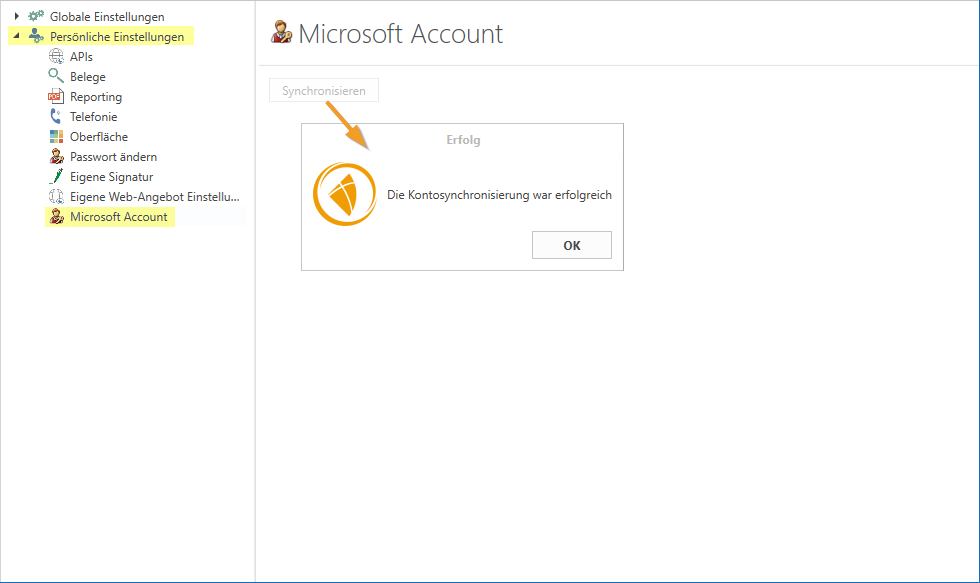The image size is (980, 583).
Task: Select the PDF icon for Reporting
Action: [x=56, y=97]
